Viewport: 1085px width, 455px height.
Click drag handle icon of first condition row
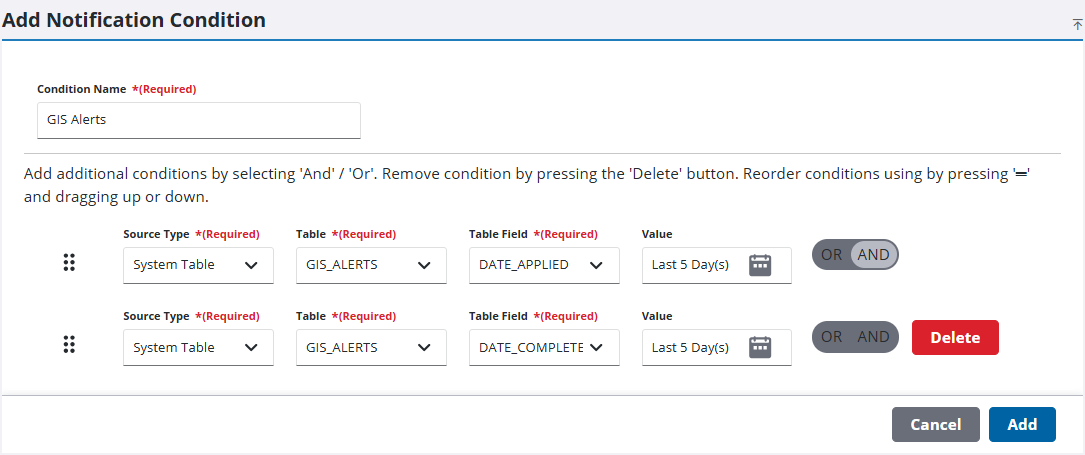pos(69,263)
